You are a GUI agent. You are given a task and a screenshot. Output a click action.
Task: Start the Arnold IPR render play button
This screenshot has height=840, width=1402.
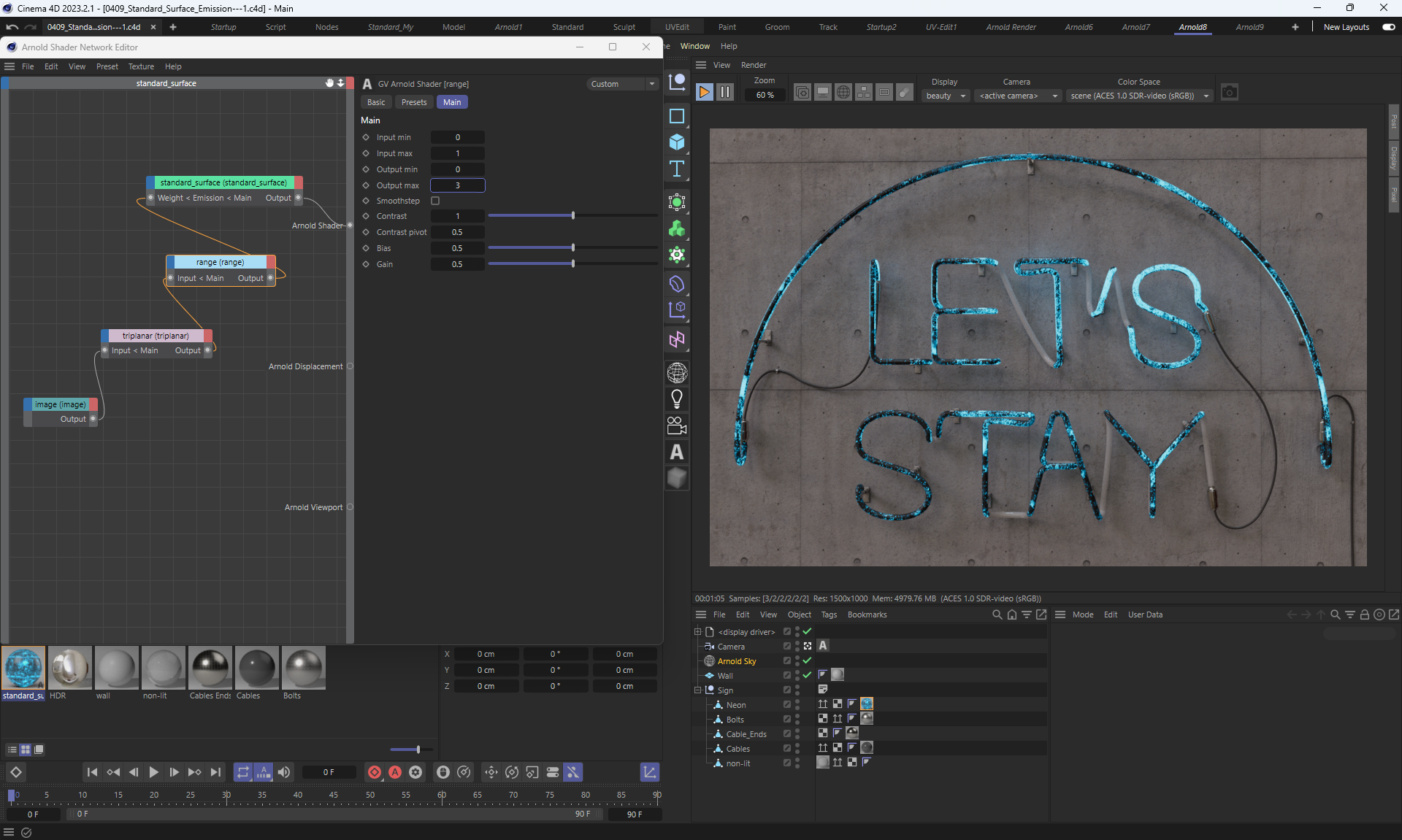704,93
